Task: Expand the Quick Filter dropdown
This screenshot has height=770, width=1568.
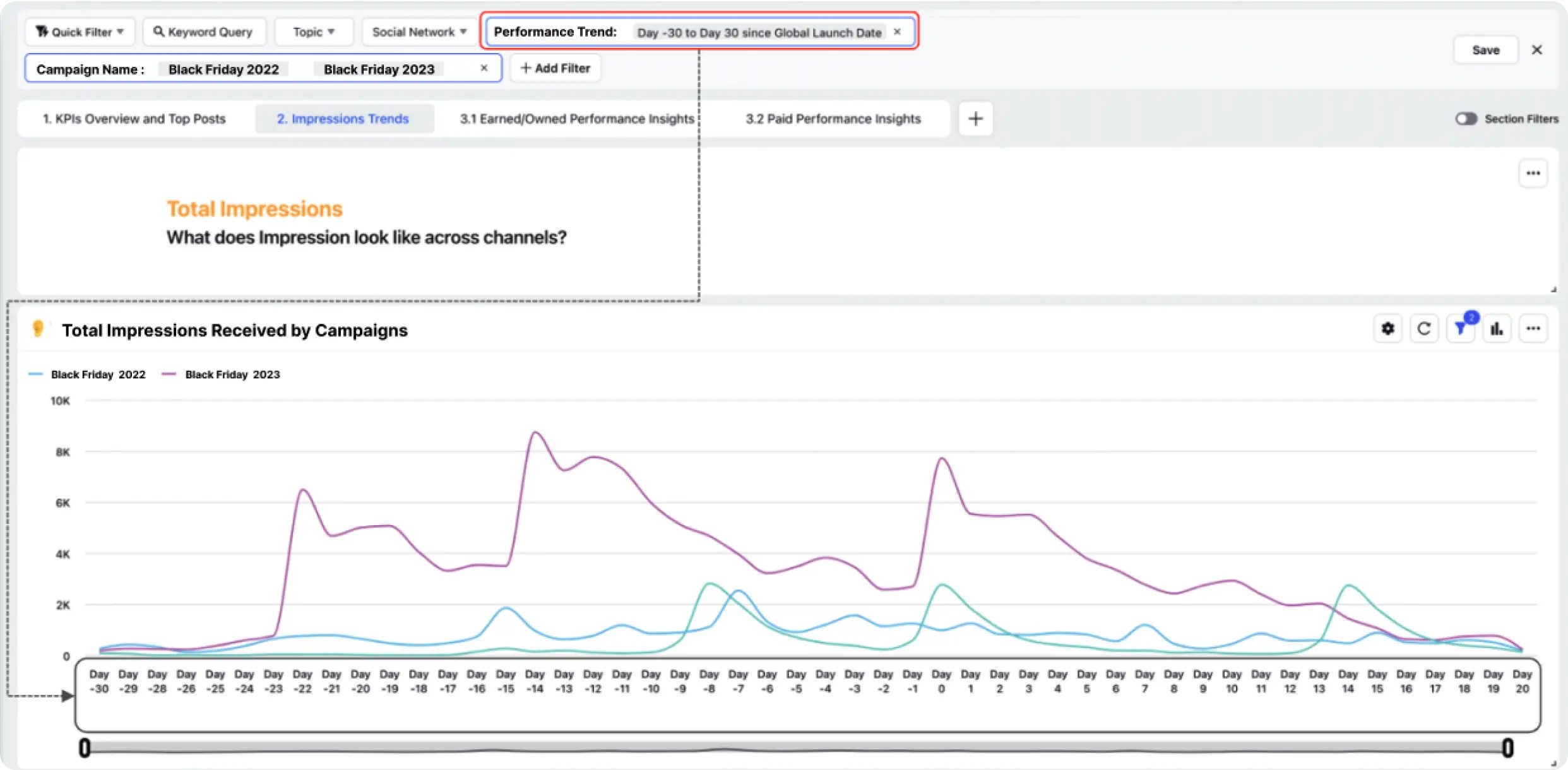Action: [x=80, y=32]
